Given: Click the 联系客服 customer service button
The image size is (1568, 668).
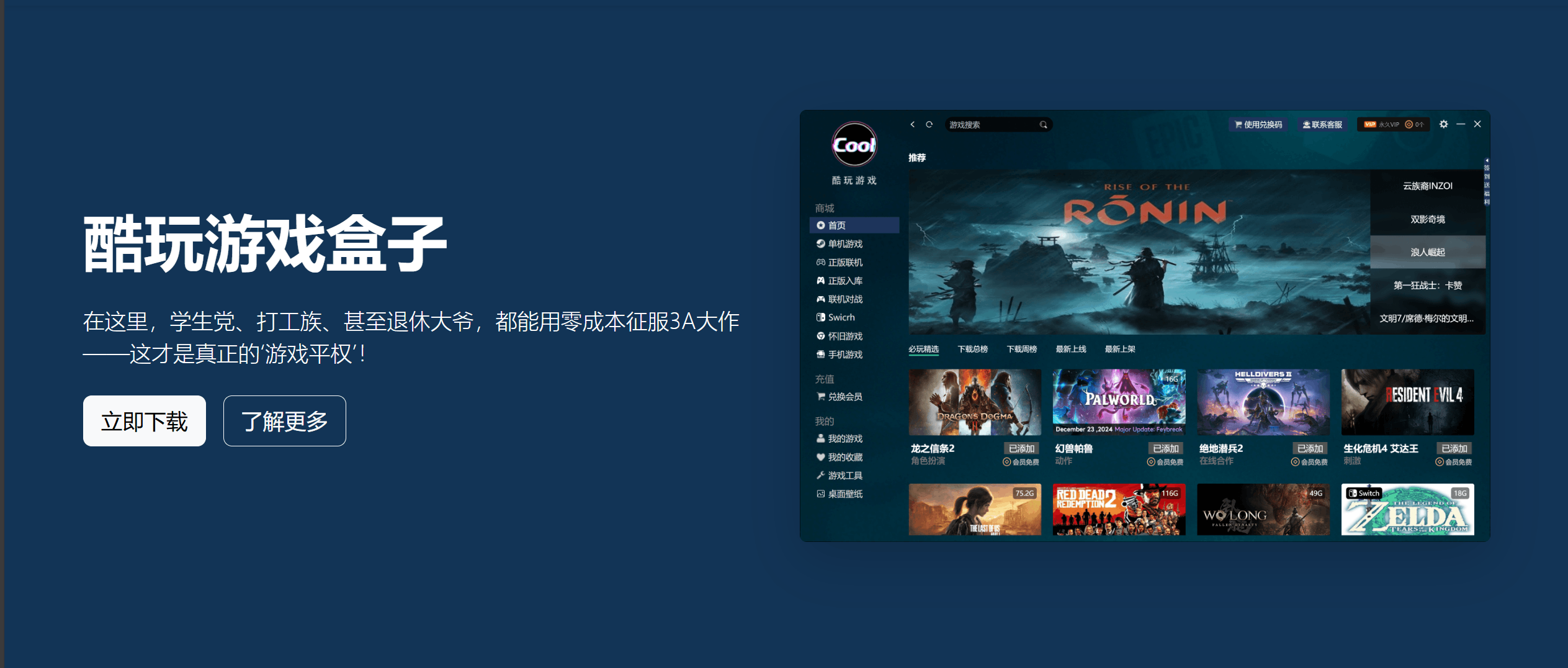Looking at the screenshot, I should click(1322, 125).
